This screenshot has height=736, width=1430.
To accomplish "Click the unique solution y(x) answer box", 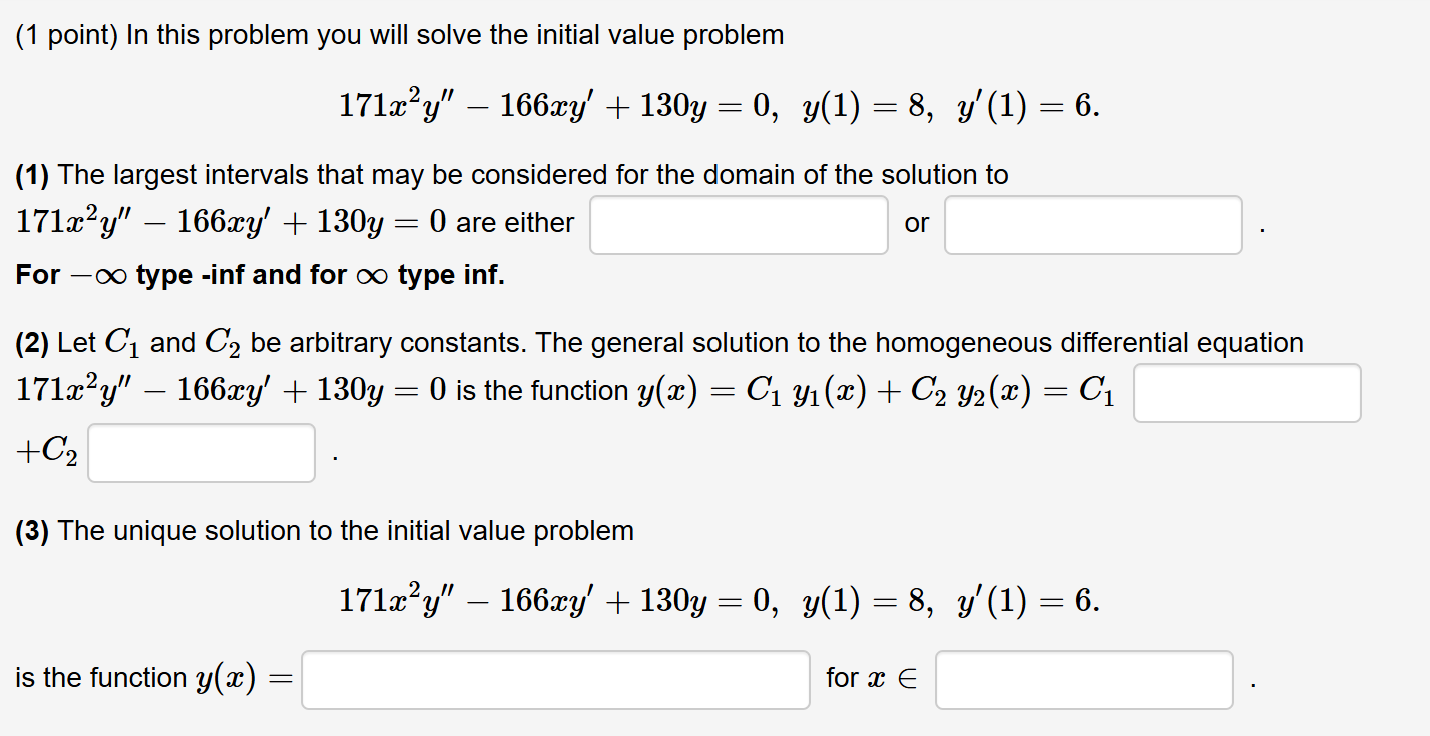I will (556, 680).
